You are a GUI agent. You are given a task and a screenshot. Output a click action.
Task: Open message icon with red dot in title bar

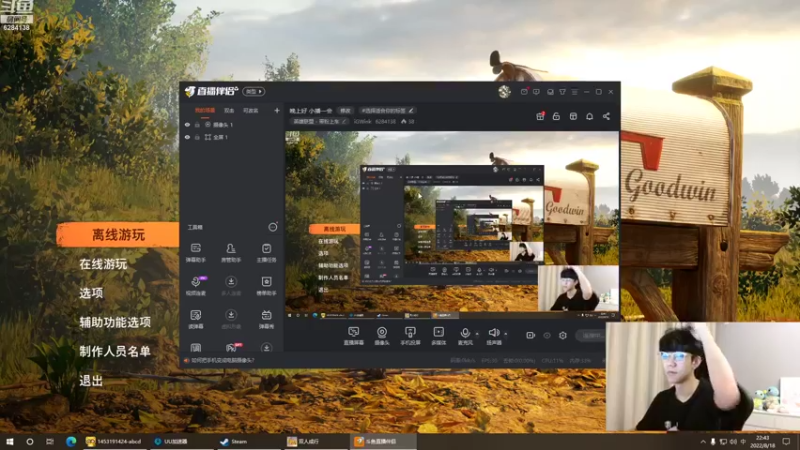pos(524,92)
